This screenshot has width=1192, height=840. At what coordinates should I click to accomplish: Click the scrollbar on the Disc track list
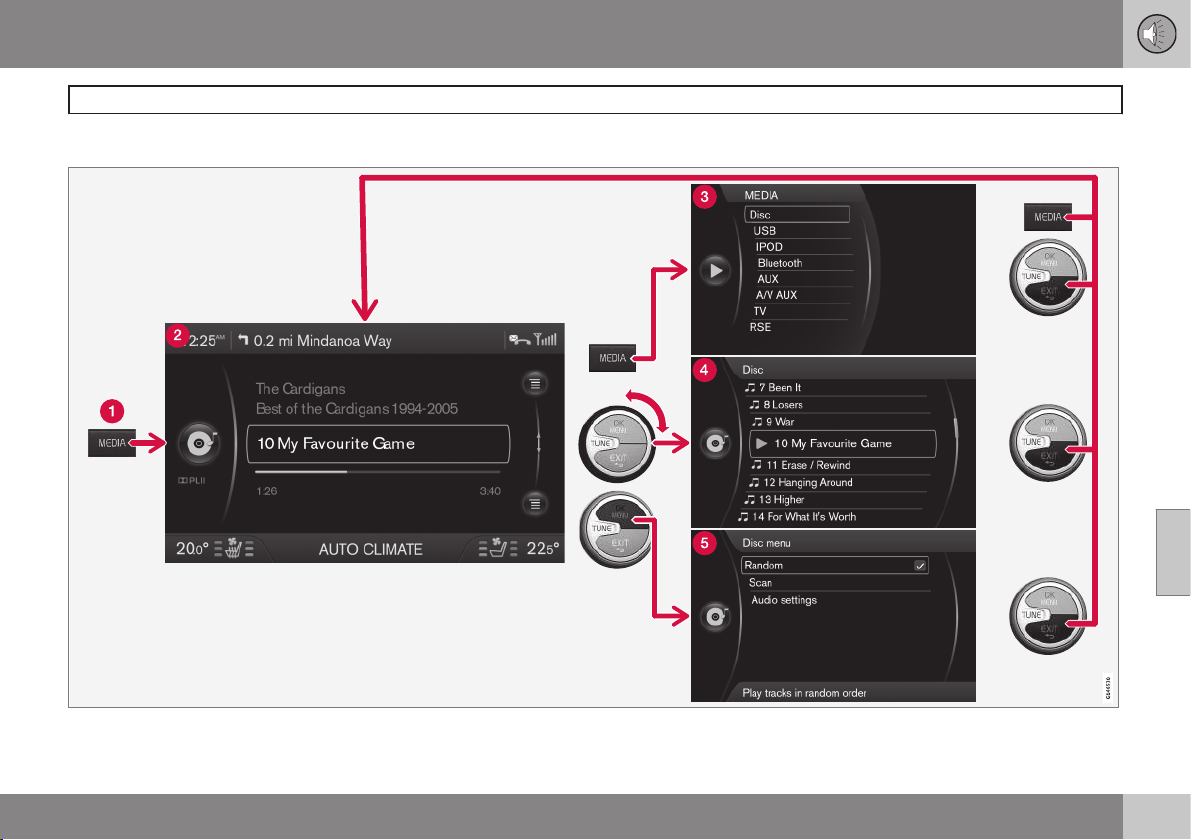click(x=956, y=427)
